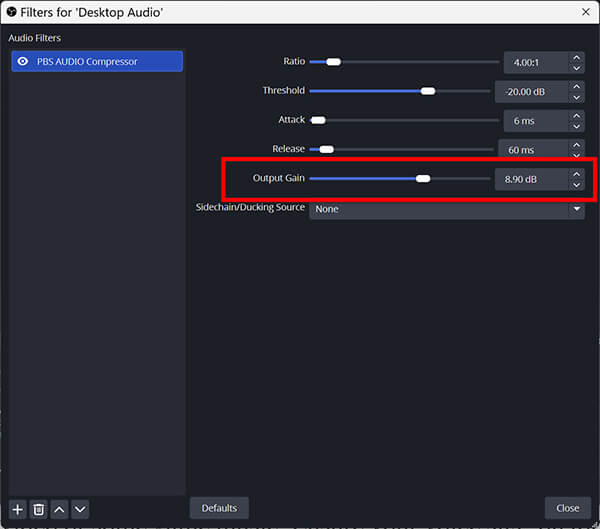The width and height of the screenshot is (600, 529).
Task: Click the Threshold label
Action: click(284, 90)
